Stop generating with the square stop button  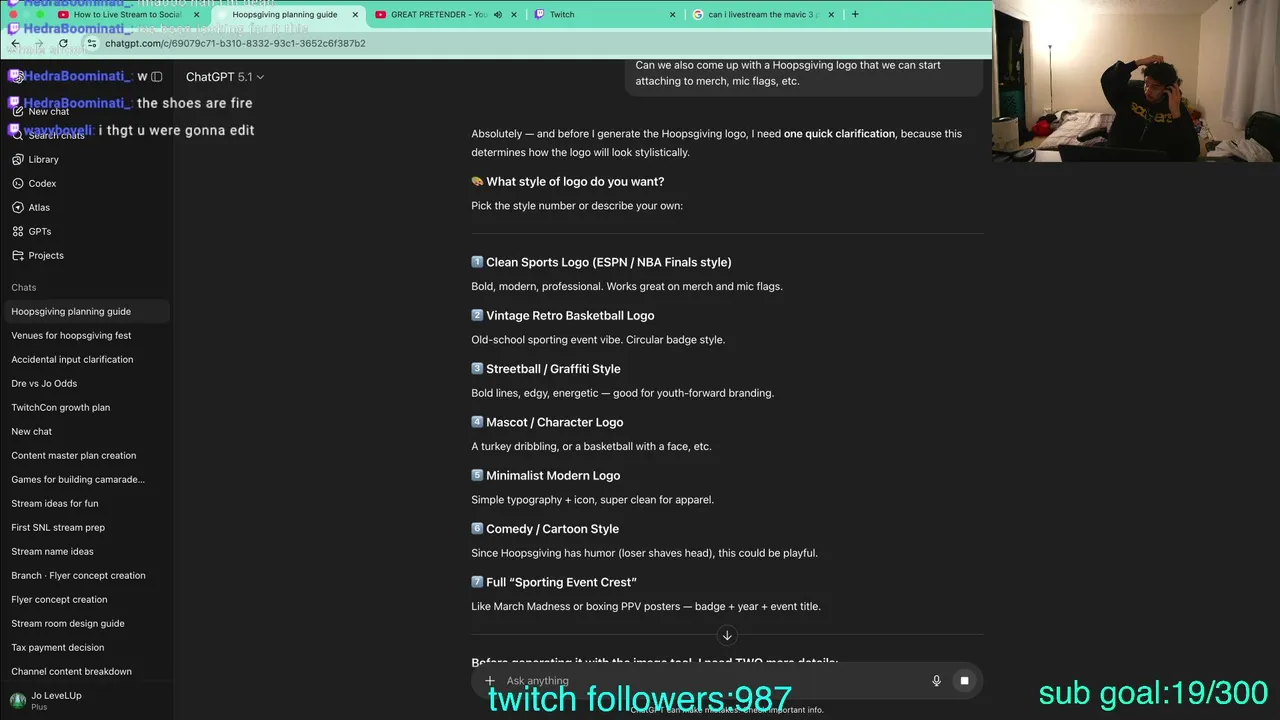964,680
